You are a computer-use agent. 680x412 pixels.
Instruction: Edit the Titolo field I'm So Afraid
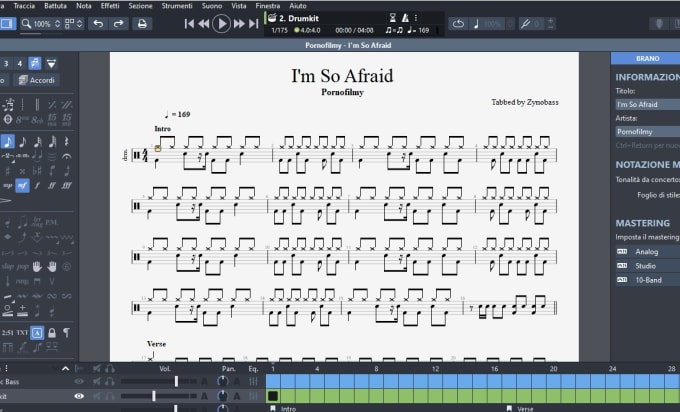[648, 105]
